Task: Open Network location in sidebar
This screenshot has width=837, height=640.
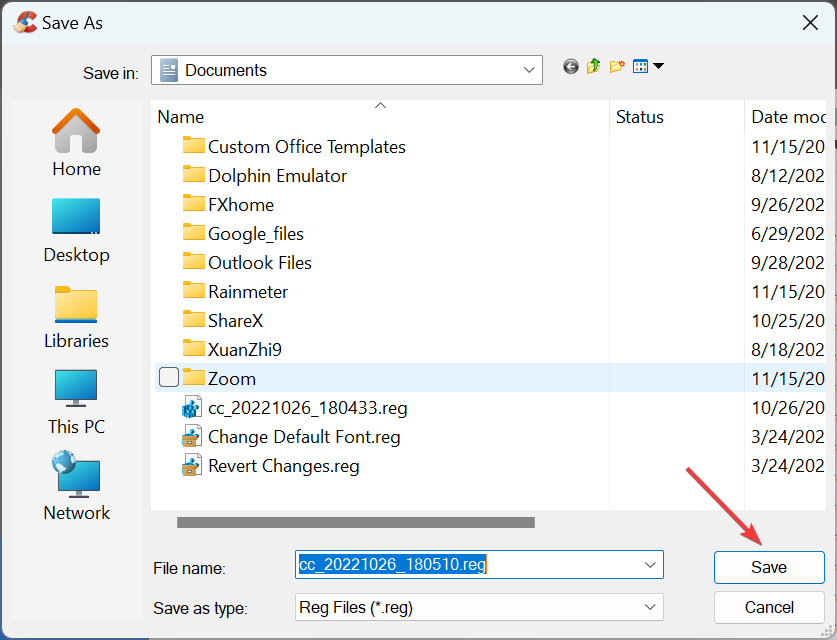Action: tap(76, 487)
